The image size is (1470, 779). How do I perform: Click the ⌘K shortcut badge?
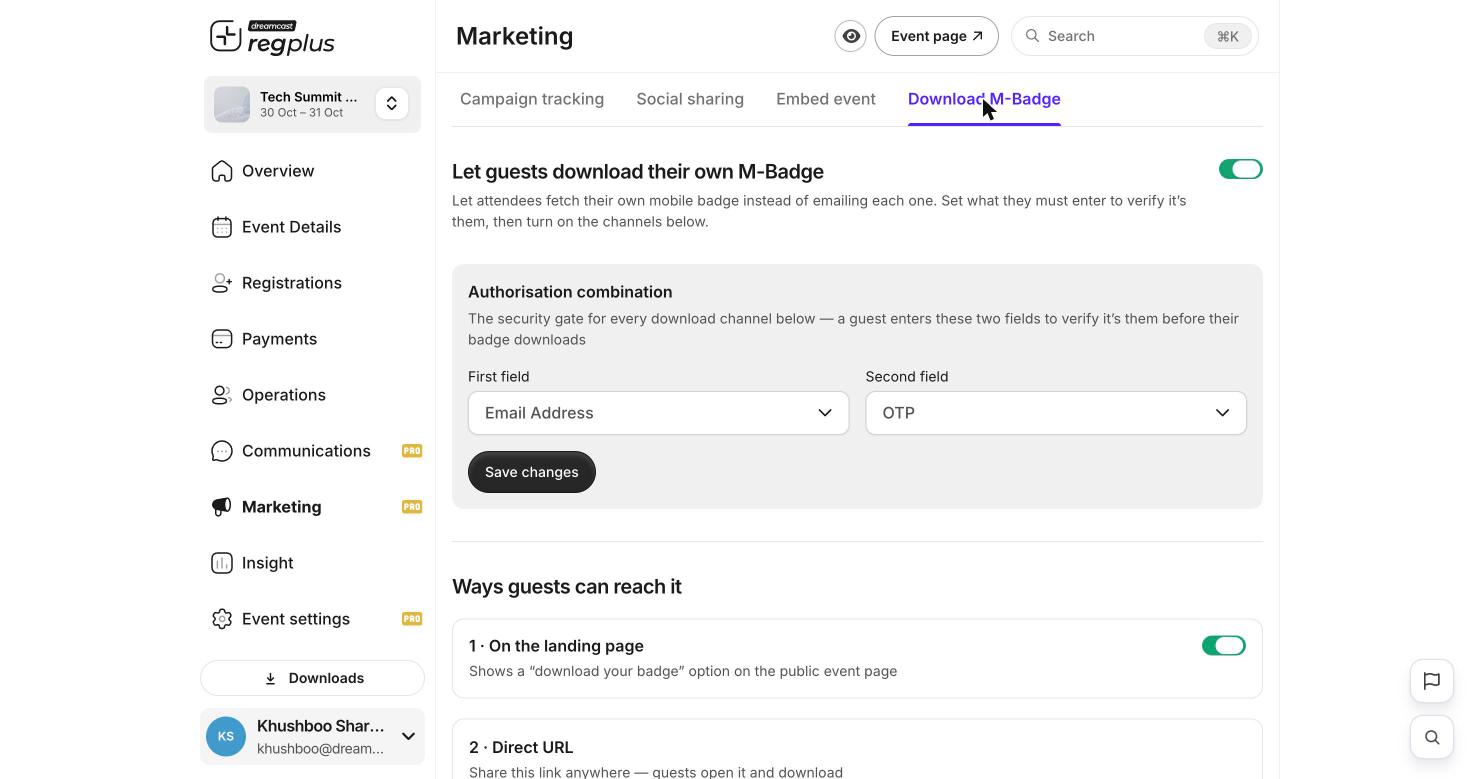(1228, 36)
